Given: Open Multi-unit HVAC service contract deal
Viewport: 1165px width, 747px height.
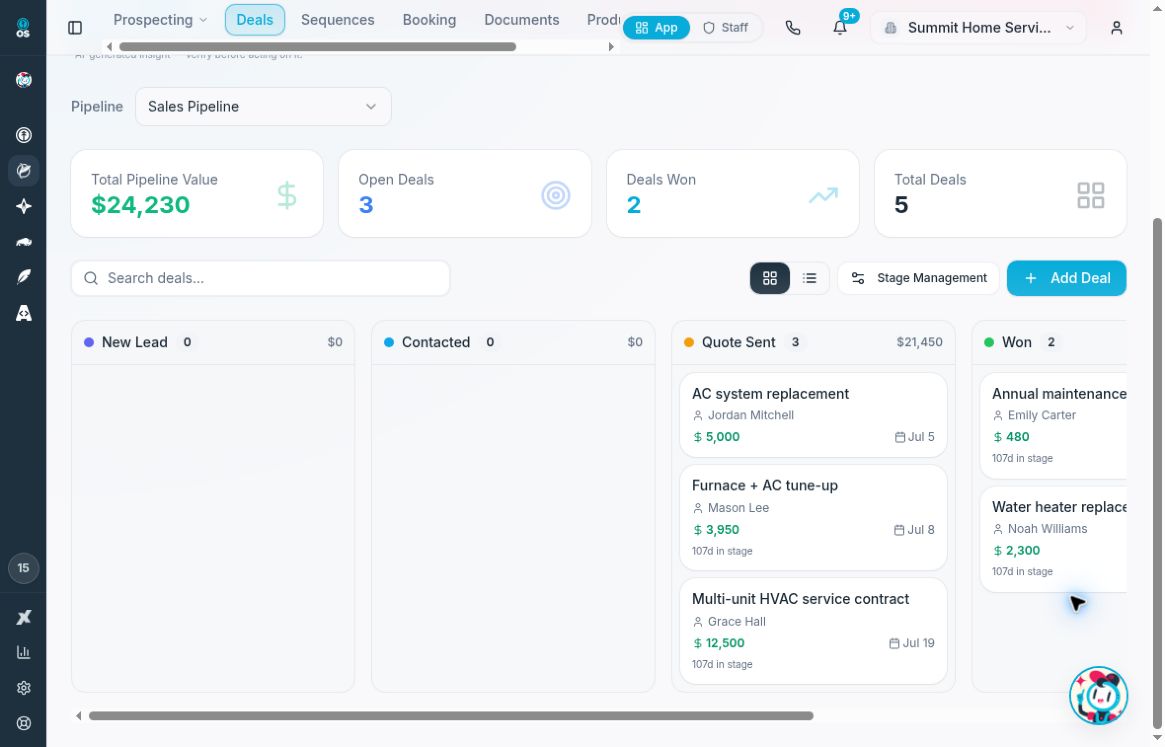Looking at the screenshot, I should tap(813, 631).
